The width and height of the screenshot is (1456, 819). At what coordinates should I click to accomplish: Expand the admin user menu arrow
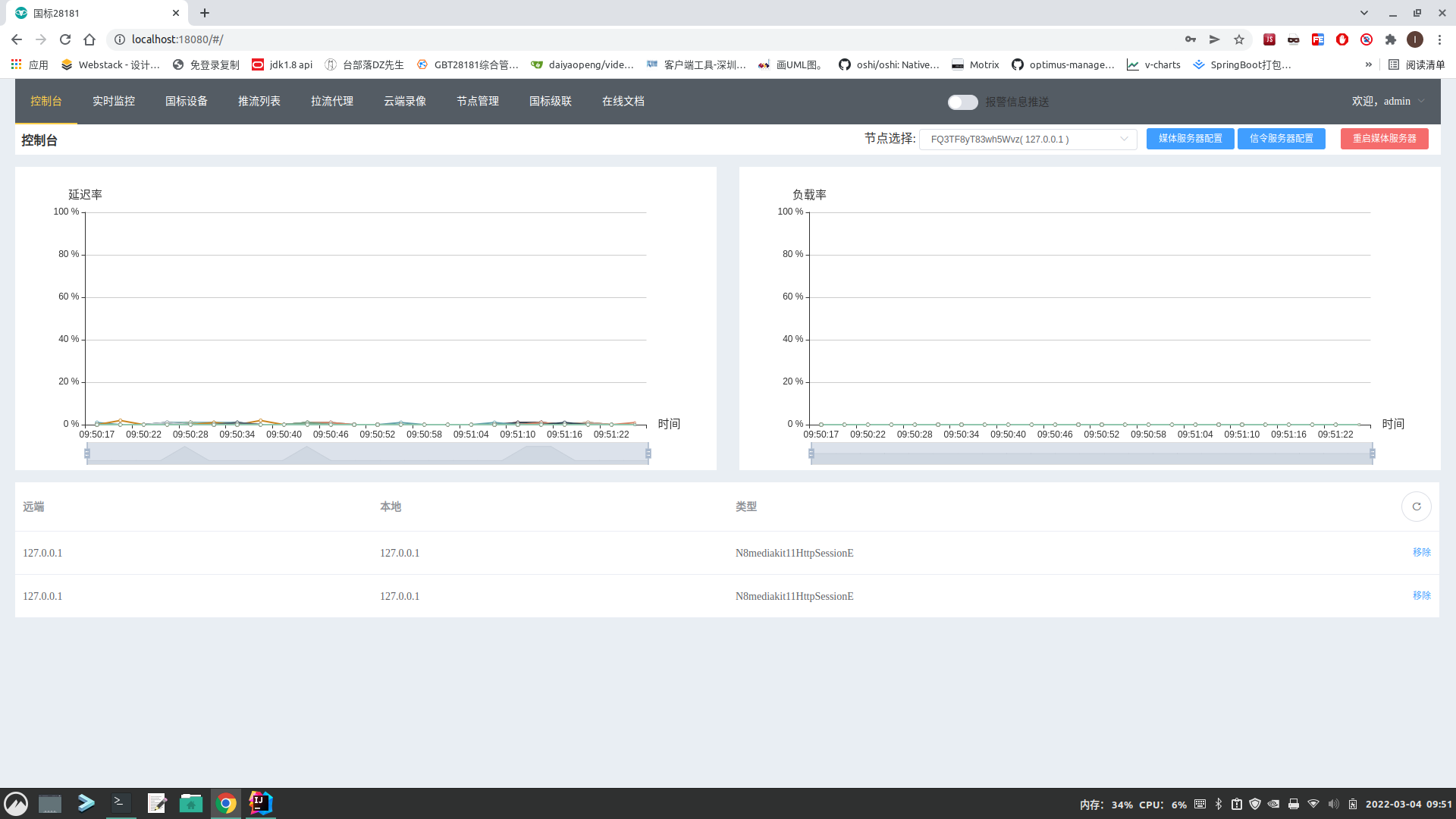click(1421, 102)
